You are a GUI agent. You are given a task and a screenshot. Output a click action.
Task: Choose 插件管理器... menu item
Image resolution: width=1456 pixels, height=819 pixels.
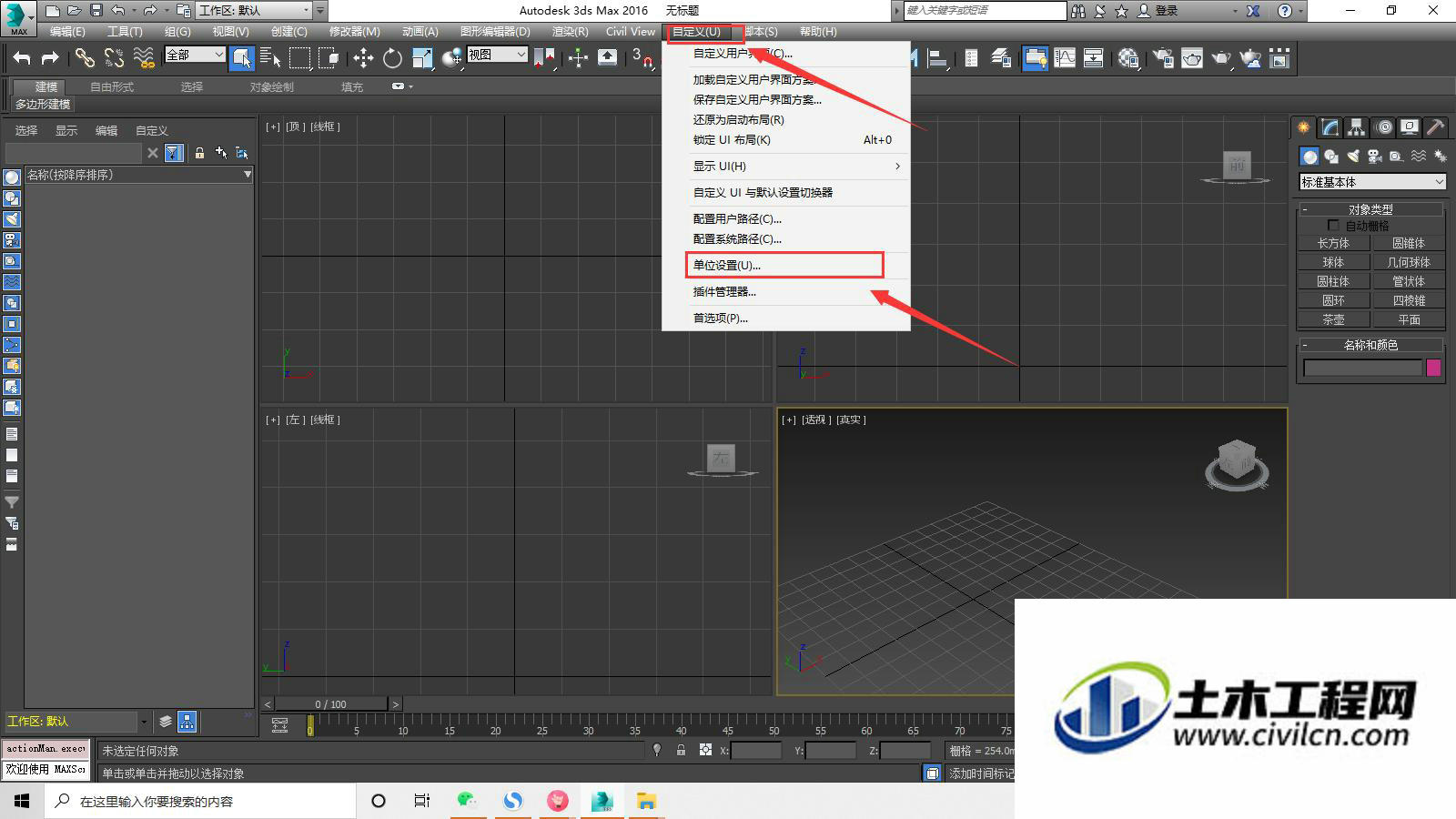(x=785, y=291)
